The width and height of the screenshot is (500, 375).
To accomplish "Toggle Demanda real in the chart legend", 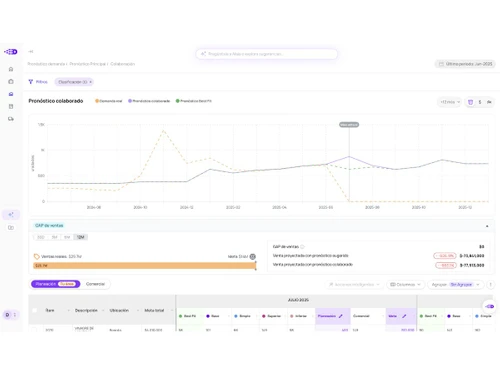I will click(x=109, y=101).
